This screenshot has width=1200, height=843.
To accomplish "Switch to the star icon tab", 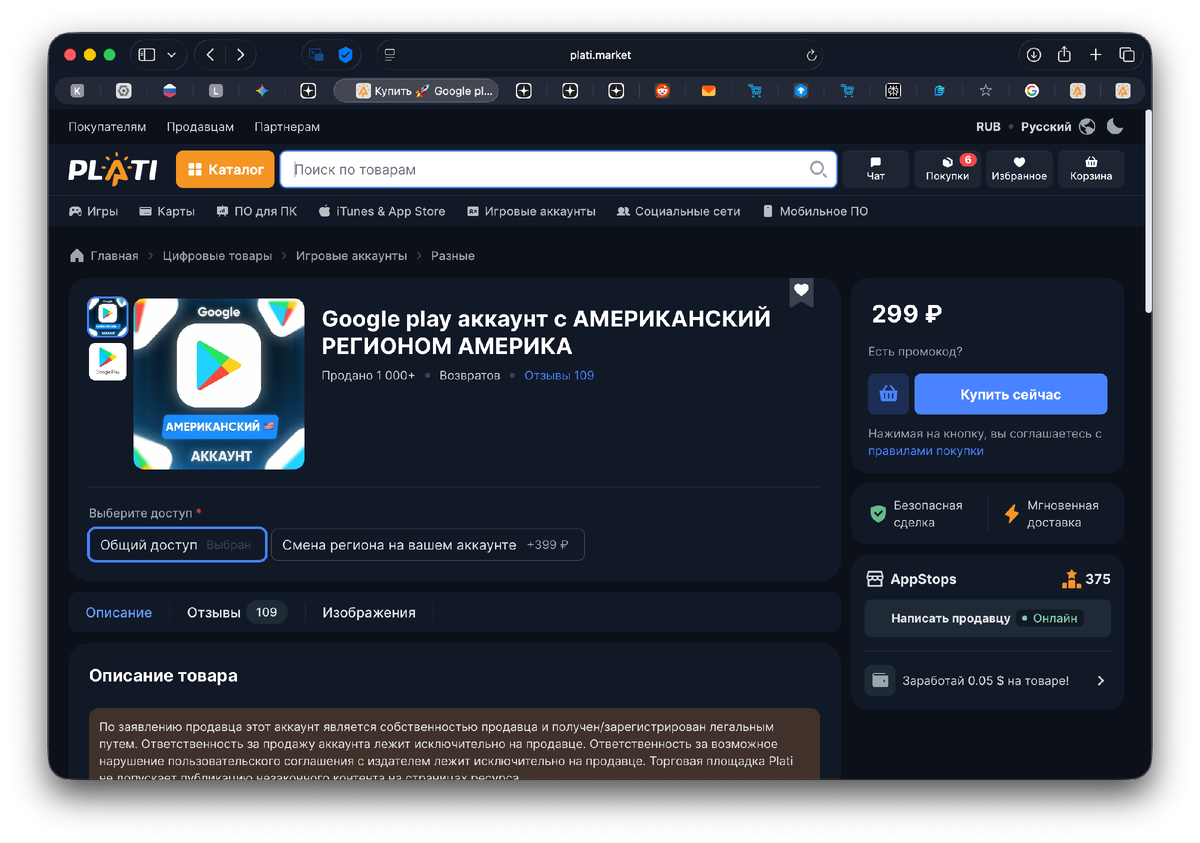I will [x=985, y=90].
